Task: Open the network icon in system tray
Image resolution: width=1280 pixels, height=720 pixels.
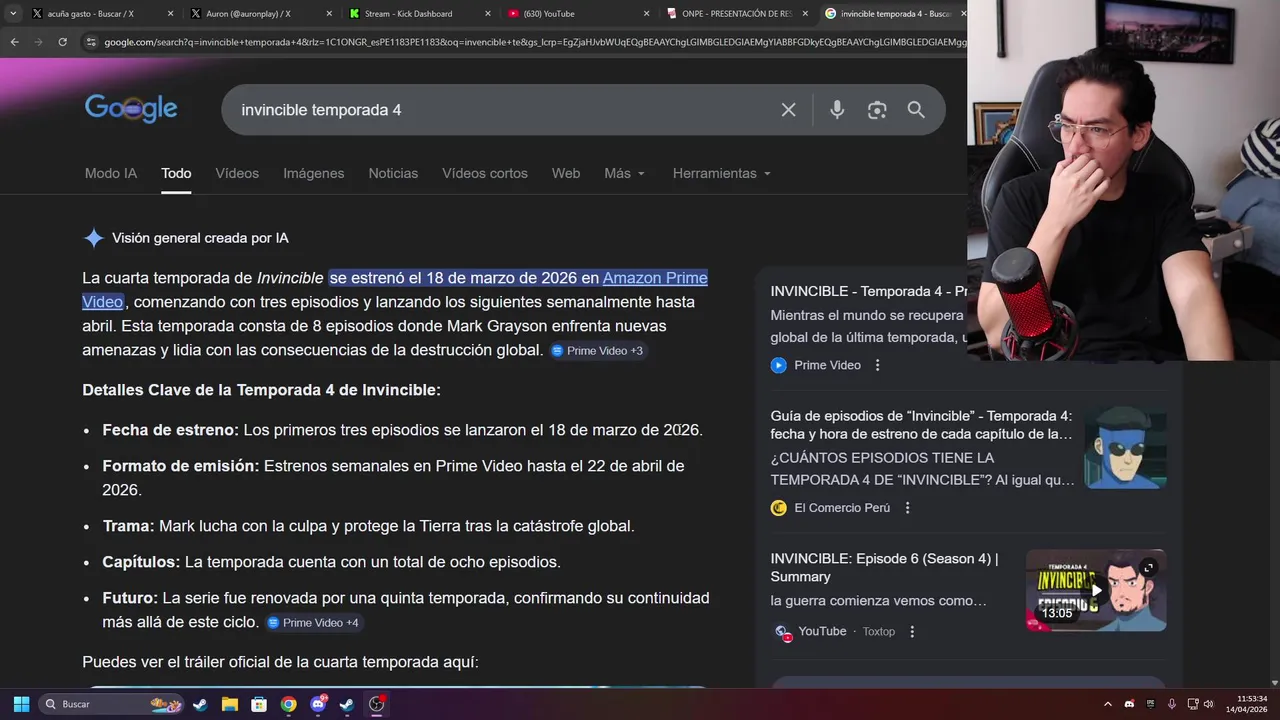Action: tap(1191, 704)
